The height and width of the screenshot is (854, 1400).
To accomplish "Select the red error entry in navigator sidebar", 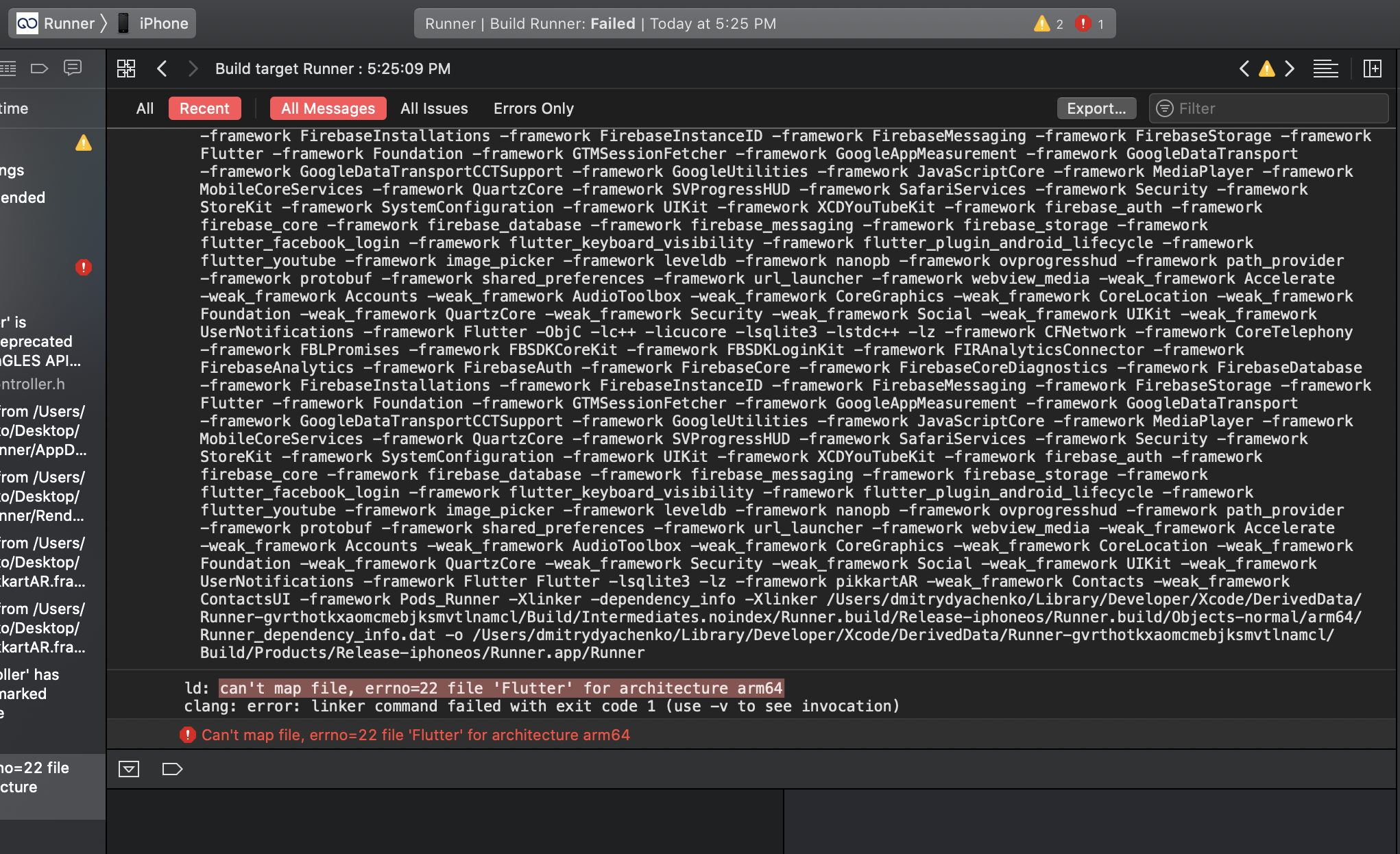I will point(84,267).
